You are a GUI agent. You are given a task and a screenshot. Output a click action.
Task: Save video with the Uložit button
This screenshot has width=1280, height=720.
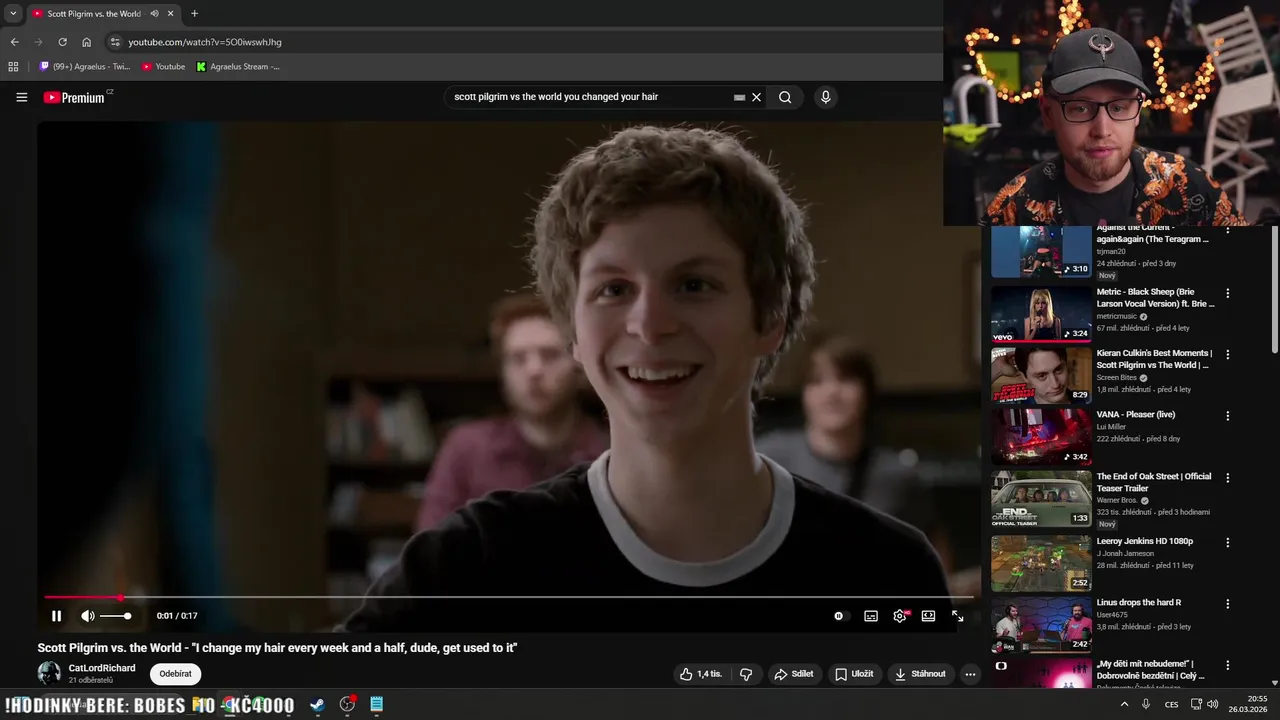(x=855, y=674)
